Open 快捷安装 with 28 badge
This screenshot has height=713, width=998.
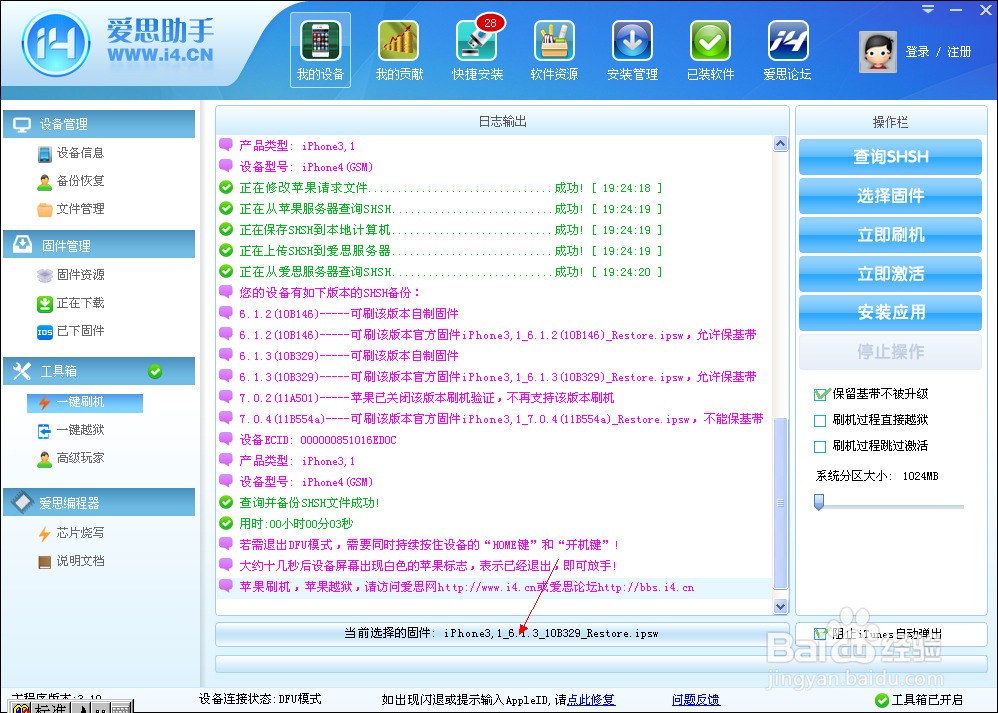[x=477, y=50]
